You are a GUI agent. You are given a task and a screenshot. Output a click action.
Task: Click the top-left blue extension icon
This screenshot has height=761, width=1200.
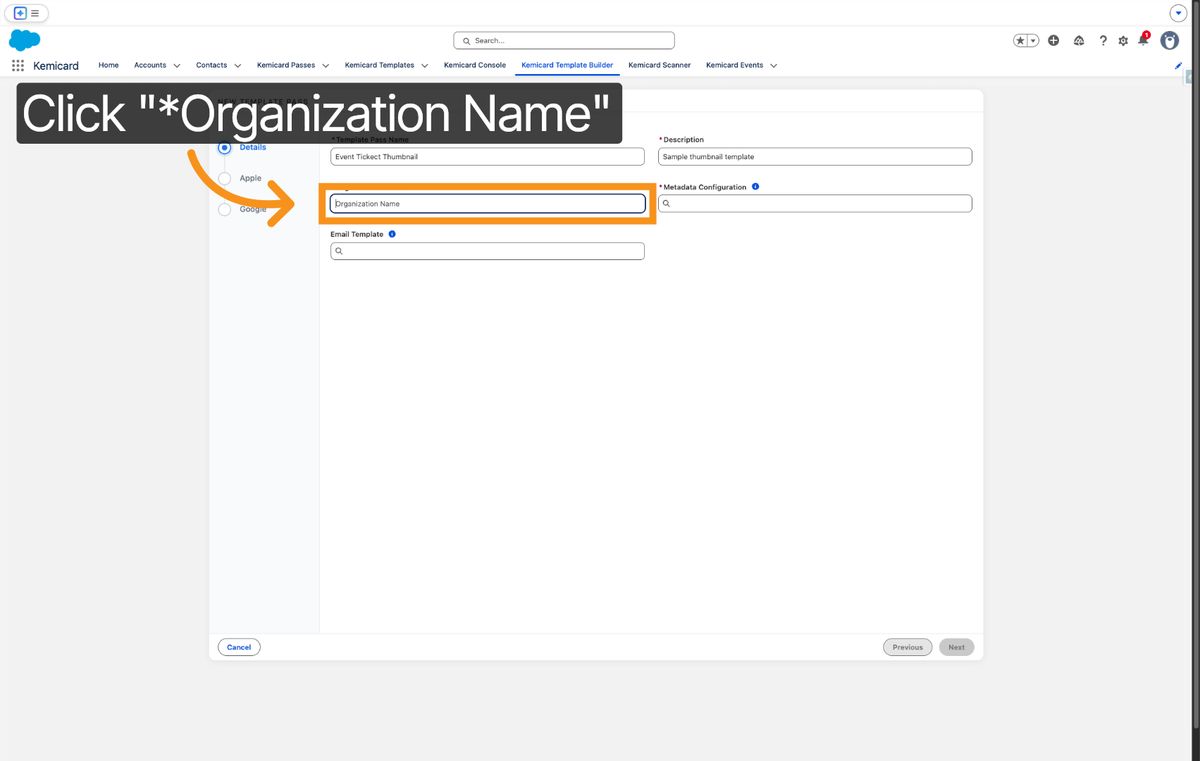pos(20,13)
